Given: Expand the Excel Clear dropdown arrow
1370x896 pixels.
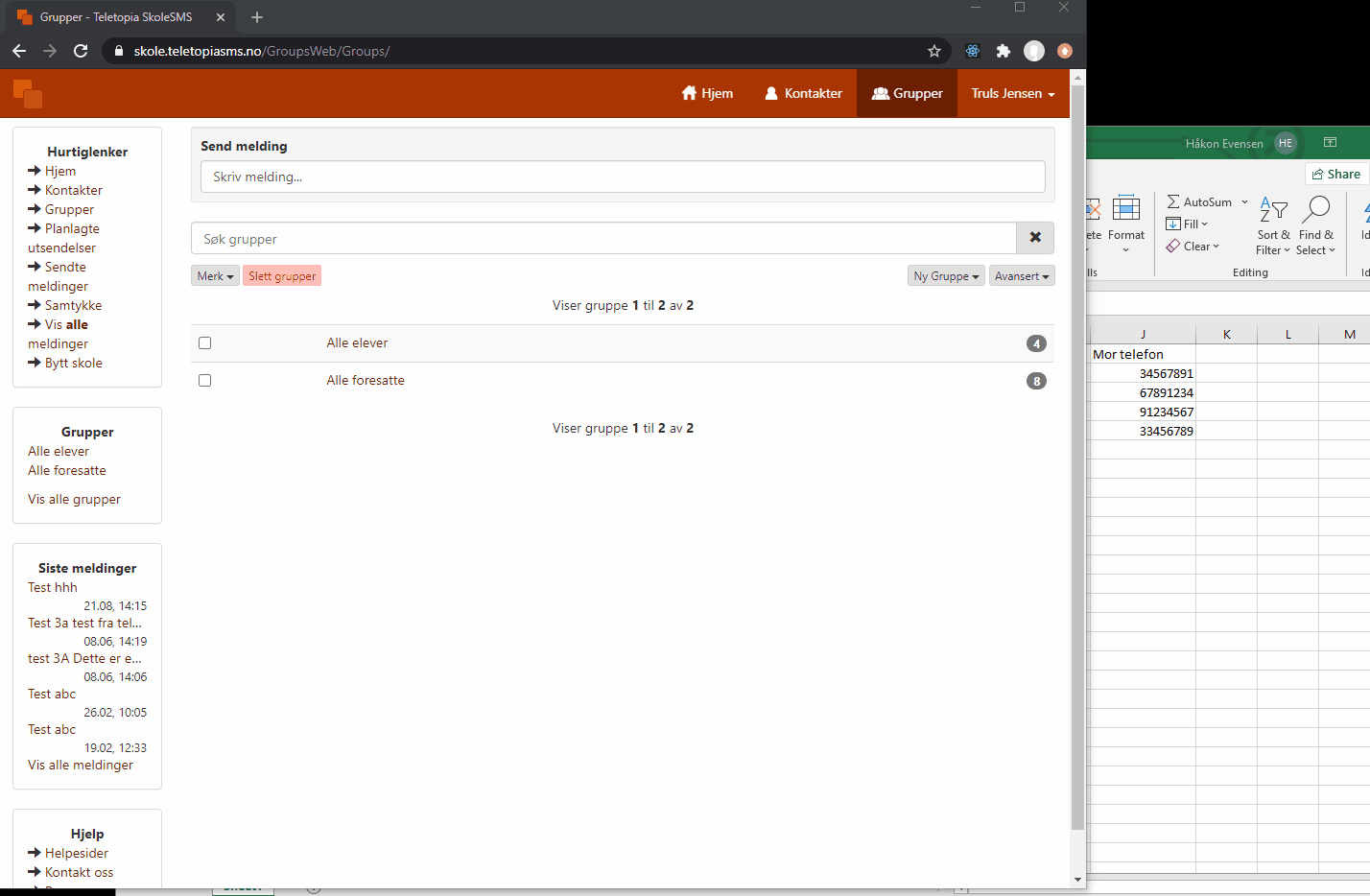Looking at the screenshot, I should 1216,247.
